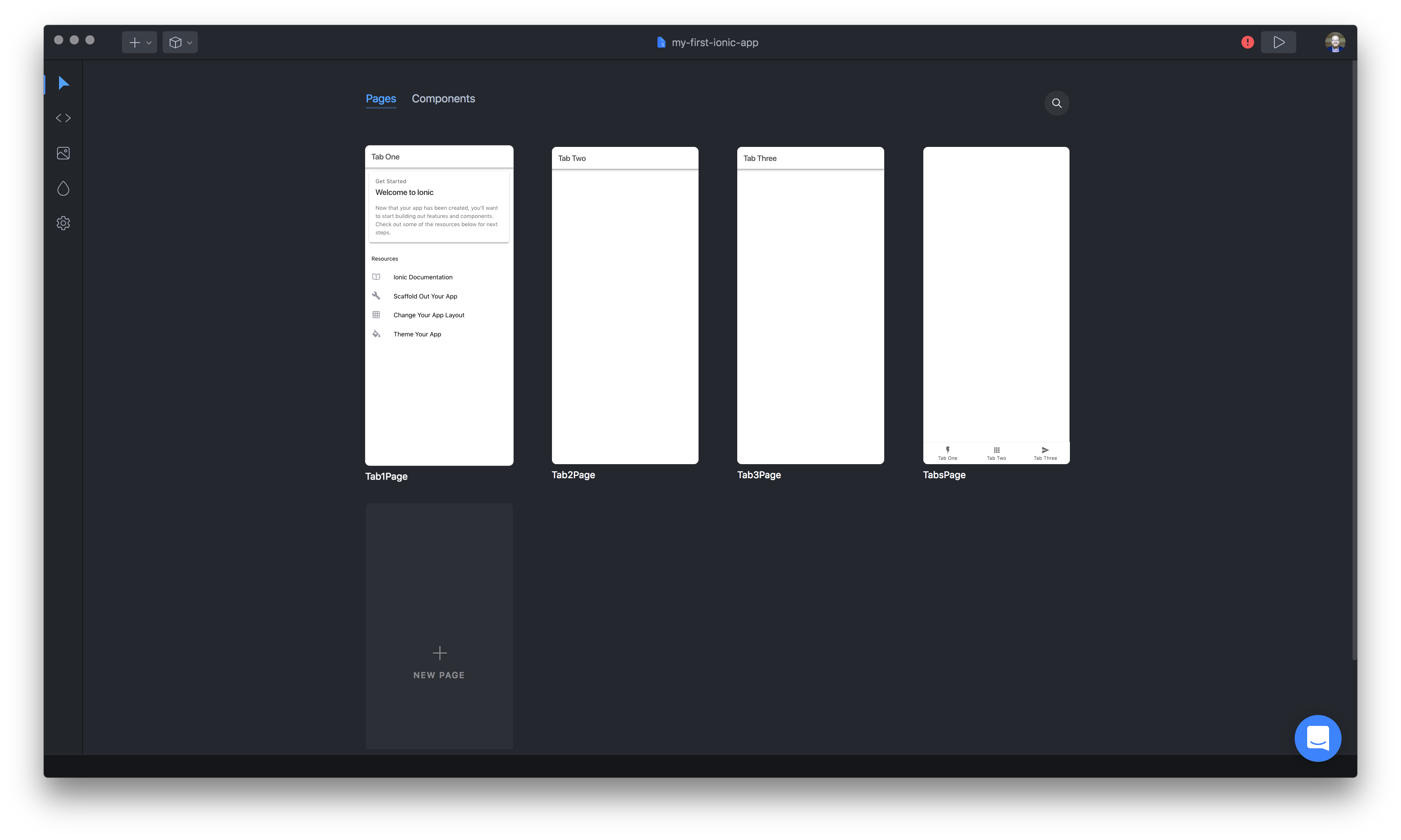This screenshot has width=1401, height=840.
Task: Open the Intercom chat bubble
Action: click(1318, 738)
